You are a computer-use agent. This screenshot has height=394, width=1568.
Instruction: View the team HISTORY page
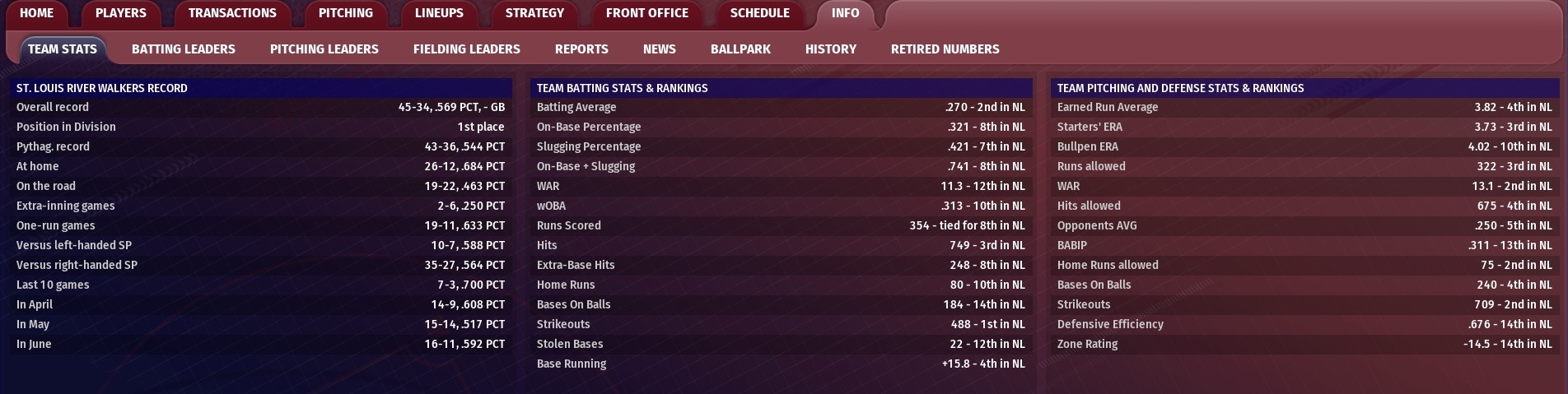point(831,49)
